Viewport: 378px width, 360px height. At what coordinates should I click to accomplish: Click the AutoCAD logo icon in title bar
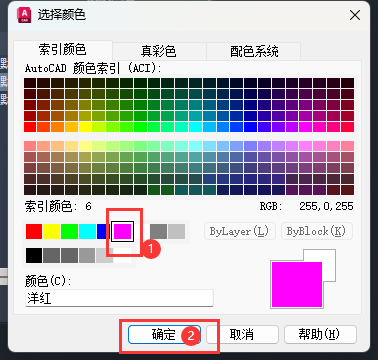point(24,15)
